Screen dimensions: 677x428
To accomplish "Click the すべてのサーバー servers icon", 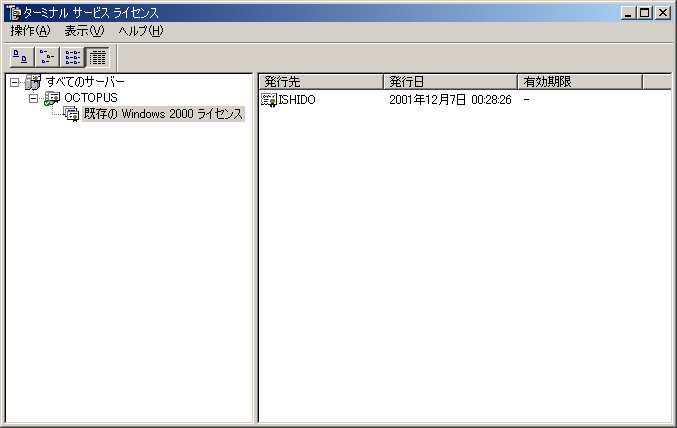I will point(33,82).
